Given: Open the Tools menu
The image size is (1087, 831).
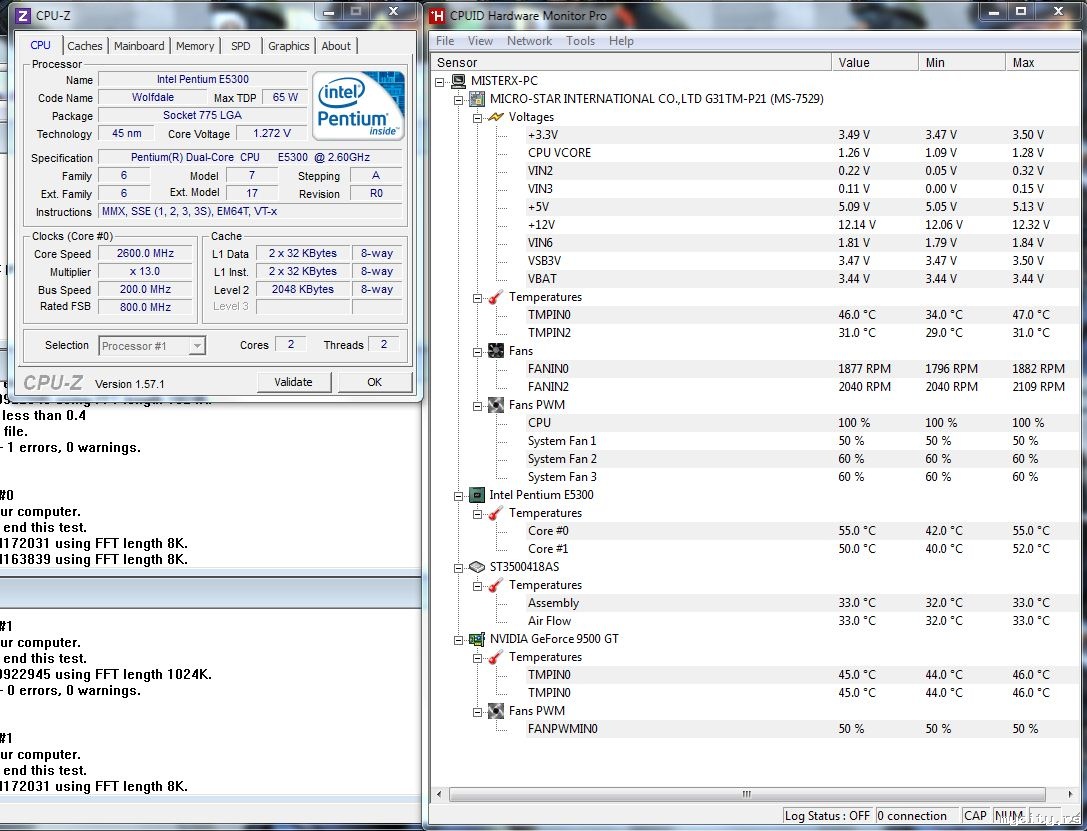Looking at the screenshot, I should [x=580, y=41].
